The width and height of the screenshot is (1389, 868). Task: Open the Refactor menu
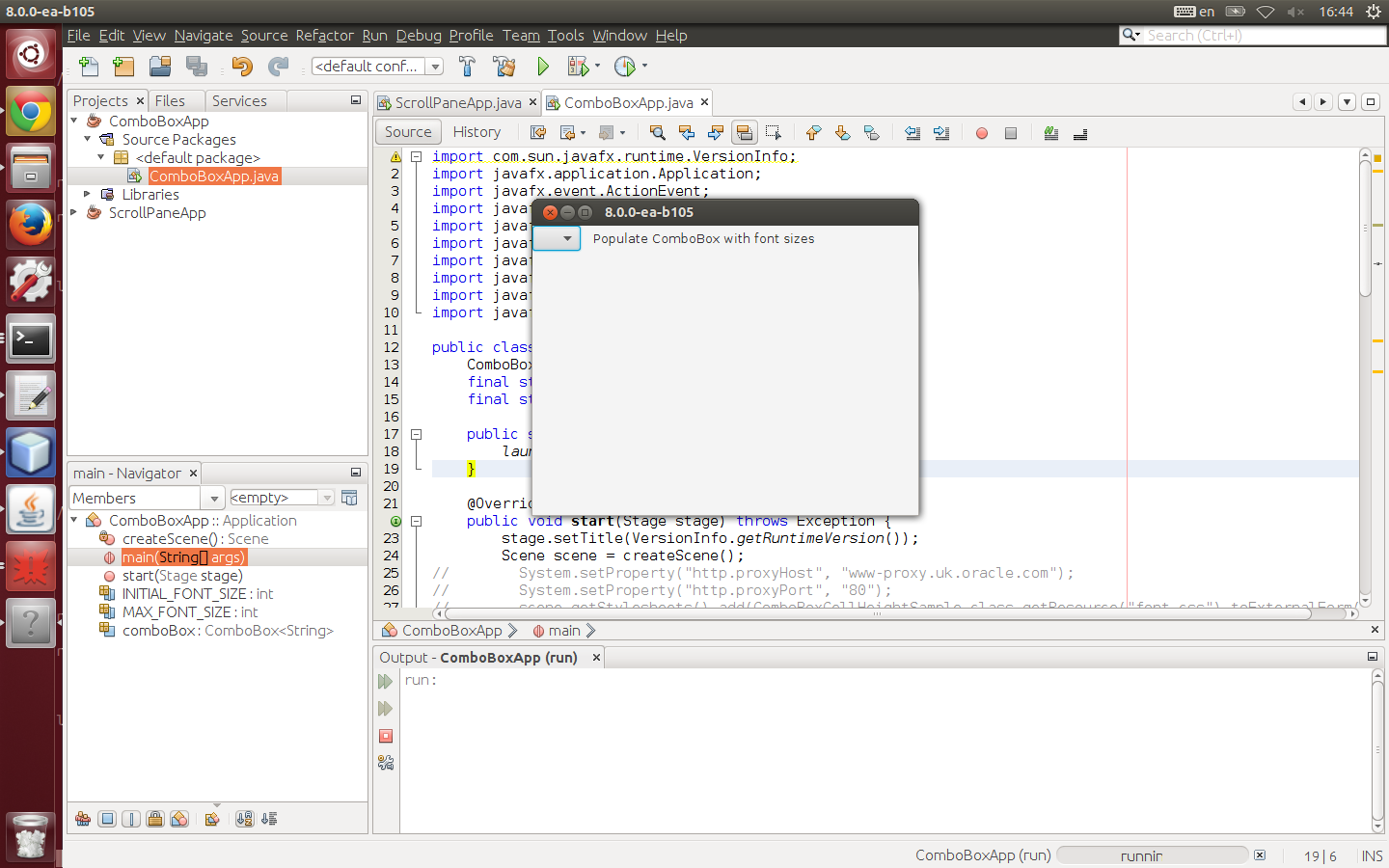[324, 36]
